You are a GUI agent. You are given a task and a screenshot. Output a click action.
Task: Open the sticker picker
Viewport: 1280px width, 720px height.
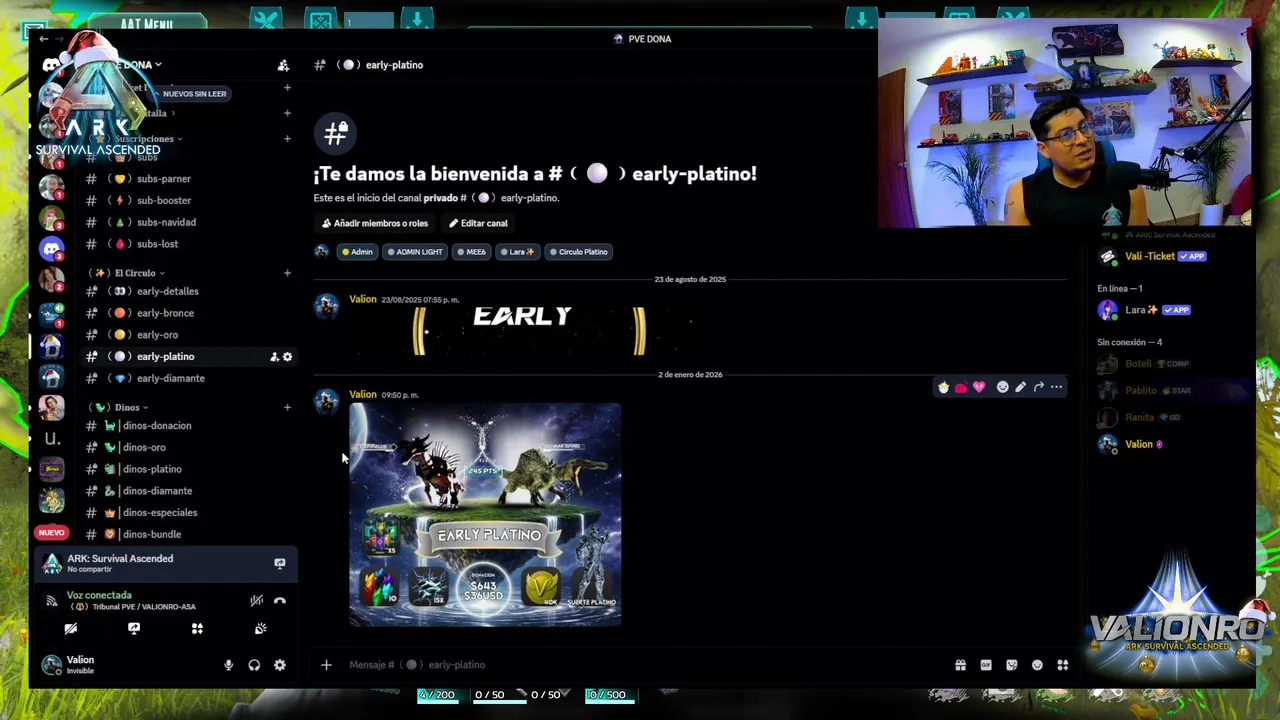coord(1012,665)
